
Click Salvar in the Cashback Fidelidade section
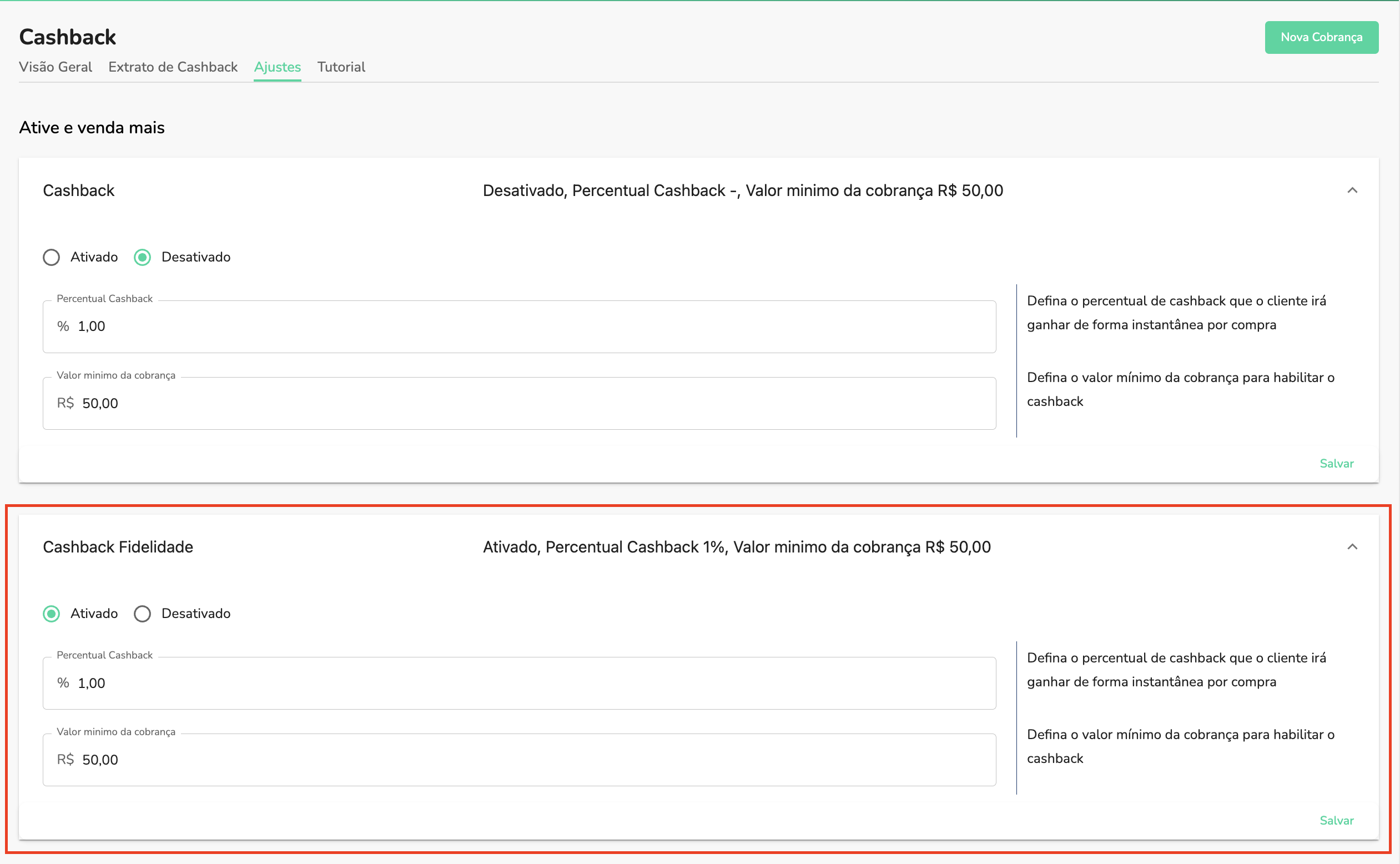pos(1337,820)
